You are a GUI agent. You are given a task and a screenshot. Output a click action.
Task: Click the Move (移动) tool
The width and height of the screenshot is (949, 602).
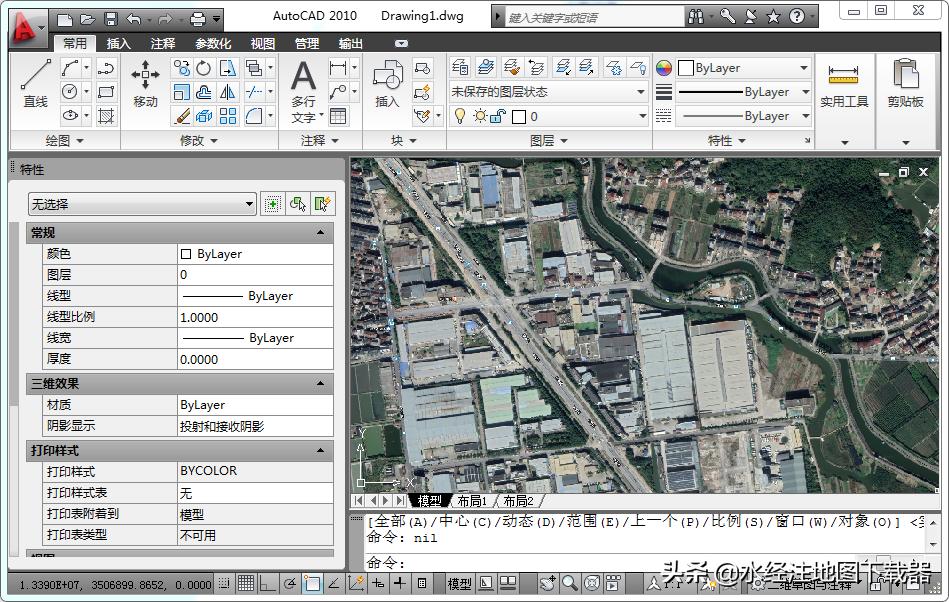(146, 82)
